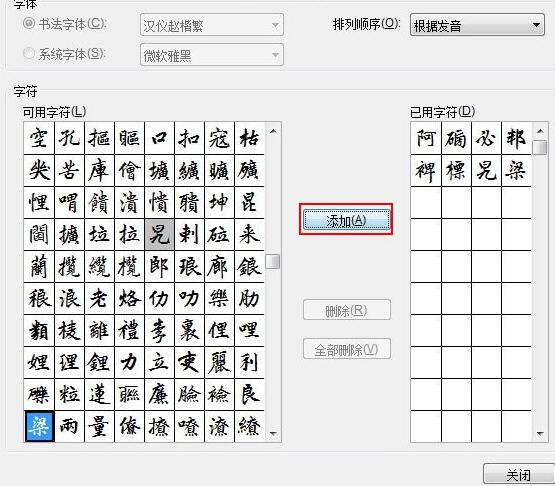Select character 枯 in available characters
The image size is (555, 486).
tap(249, 138)
